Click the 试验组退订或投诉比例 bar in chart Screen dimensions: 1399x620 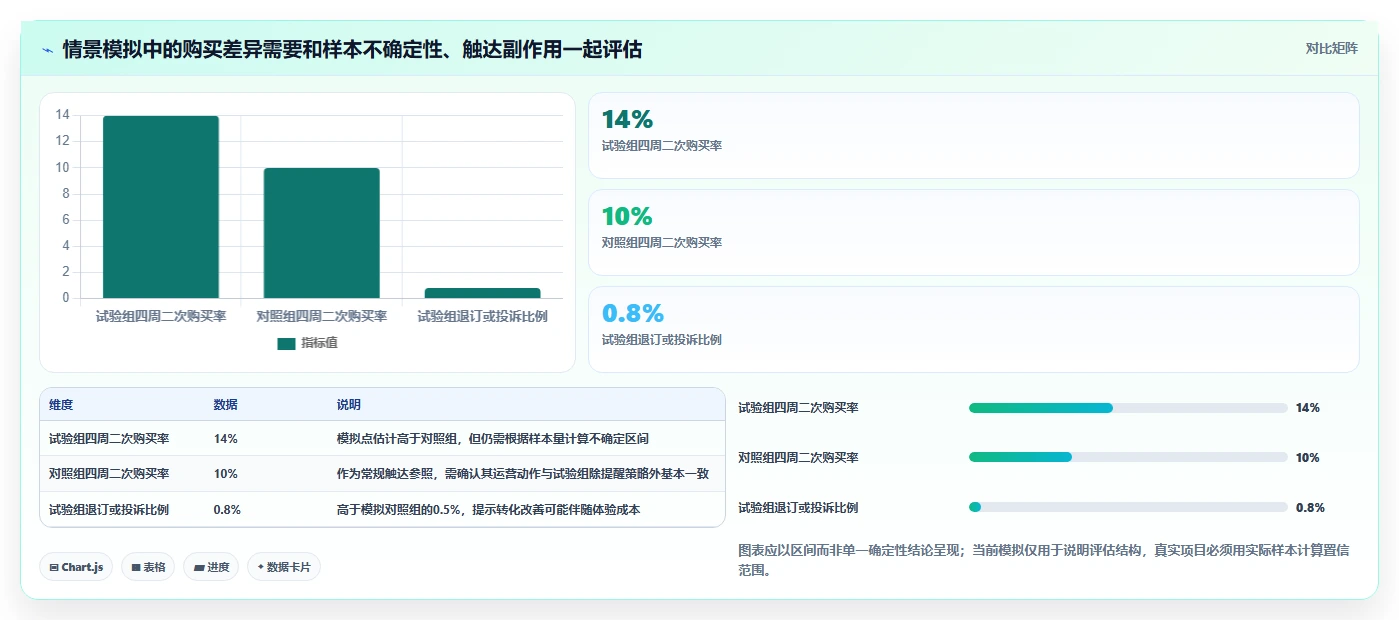tap(482, 293)
